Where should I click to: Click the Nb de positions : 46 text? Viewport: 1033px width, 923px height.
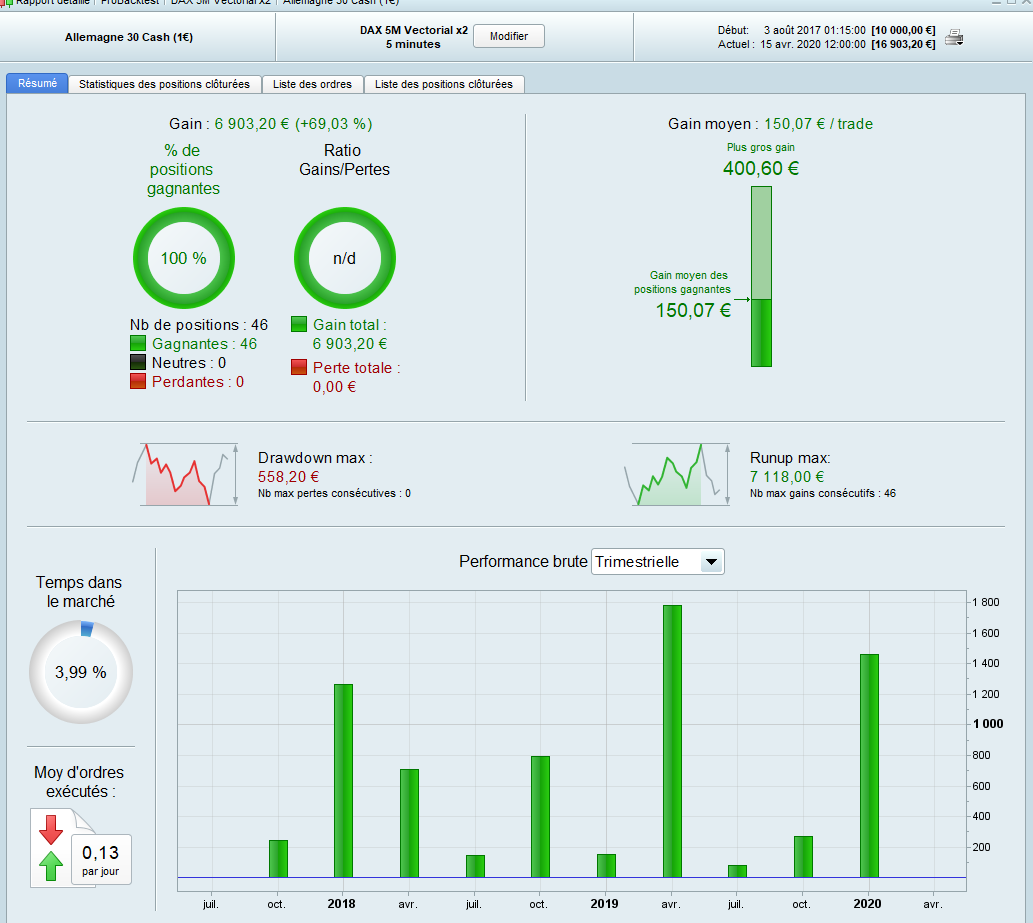point(199,325)
